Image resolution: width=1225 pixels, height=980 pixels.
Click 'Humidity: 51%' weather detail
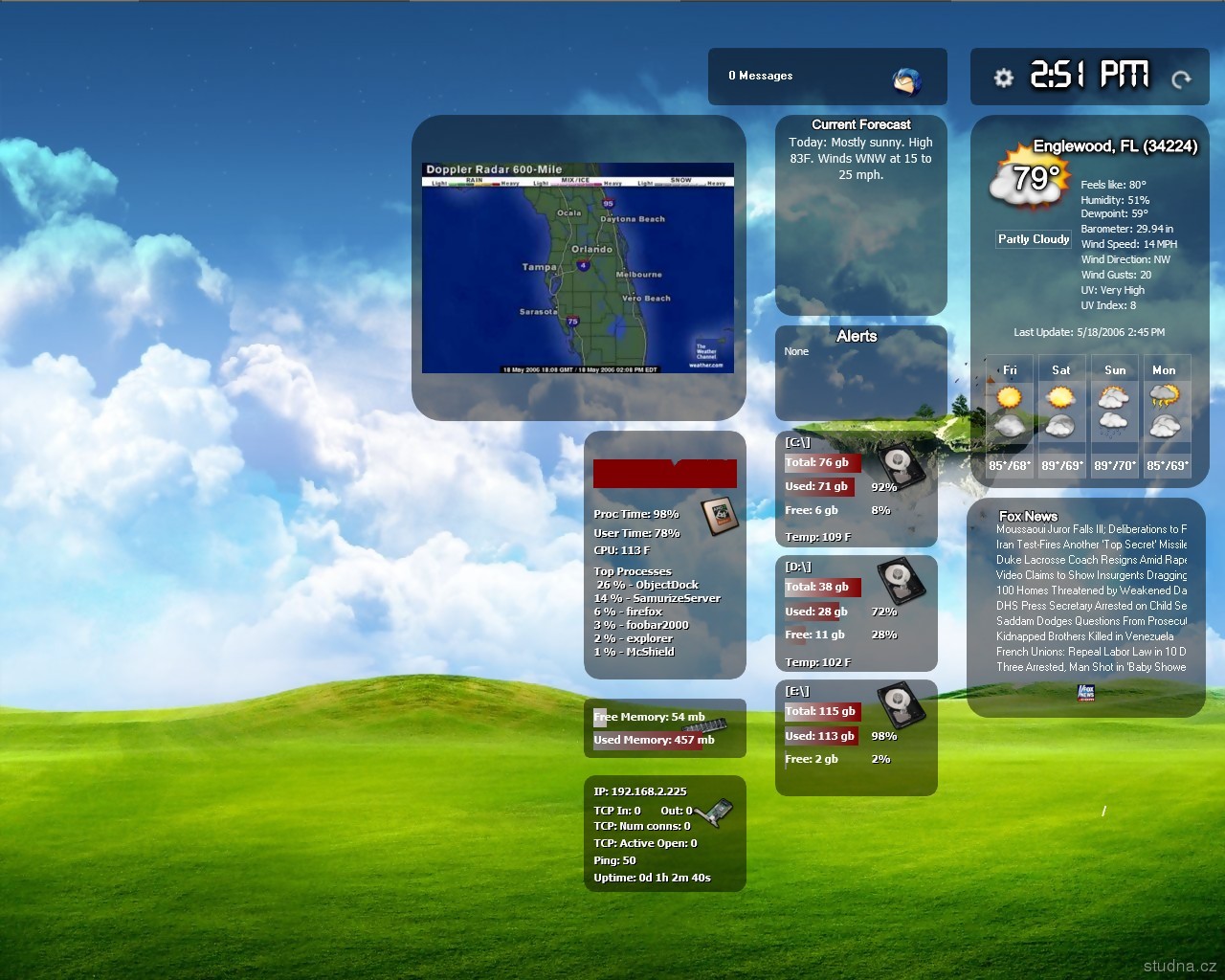click(x=1115, y=200)
